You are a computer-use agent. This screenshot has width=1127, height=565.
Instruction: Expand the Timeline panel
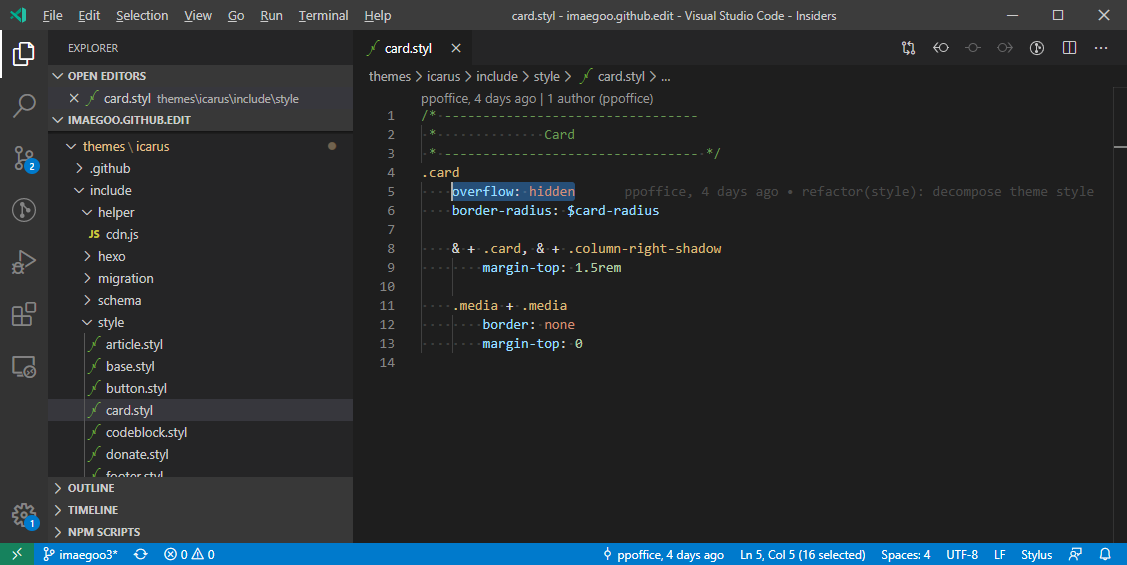click(201, 510)
